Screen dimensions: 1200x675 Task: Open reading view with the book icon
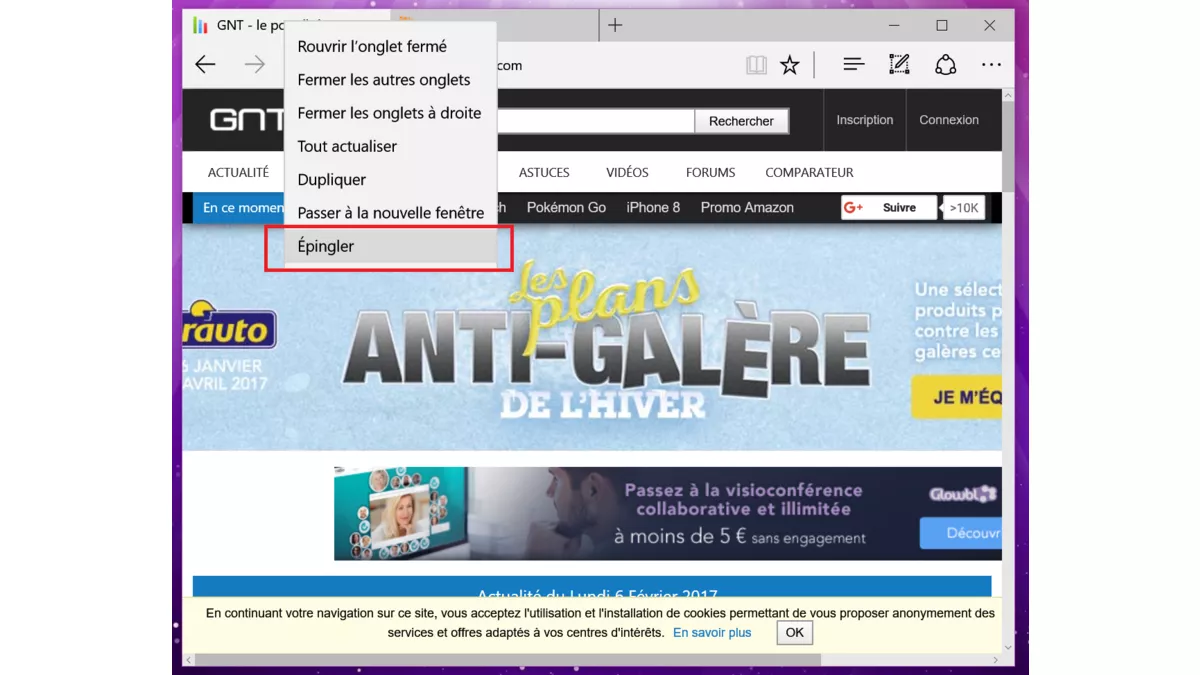(756, 65)
